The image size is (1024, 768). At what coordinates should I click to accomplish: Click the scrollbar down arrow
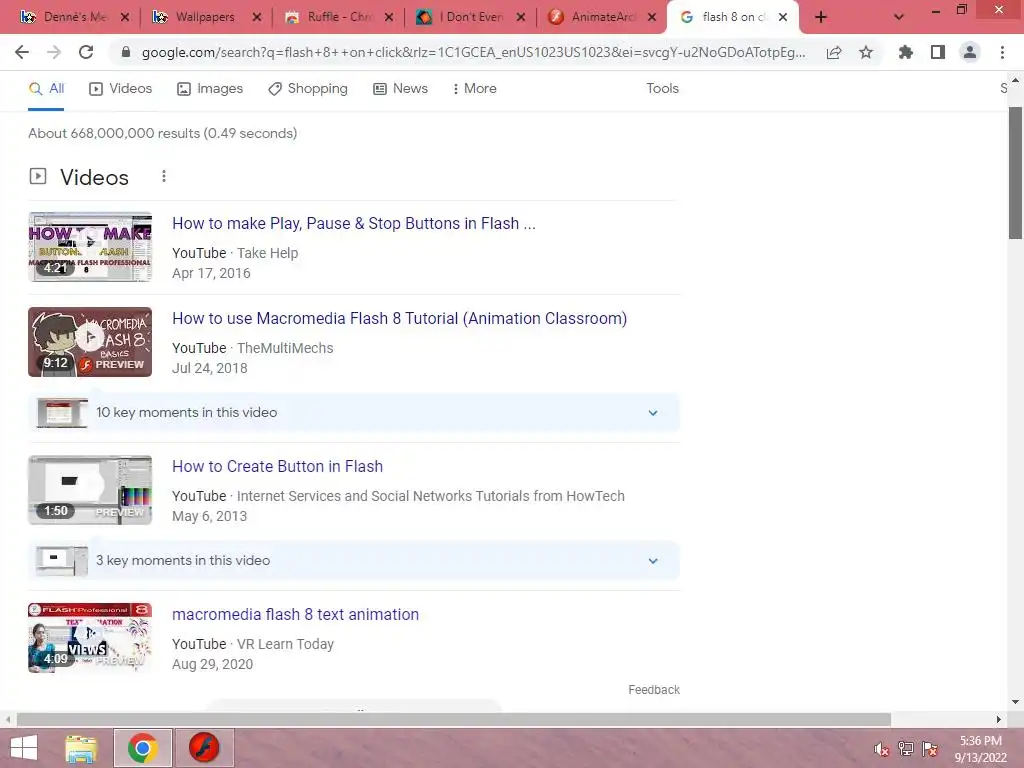pos(1015,702)
